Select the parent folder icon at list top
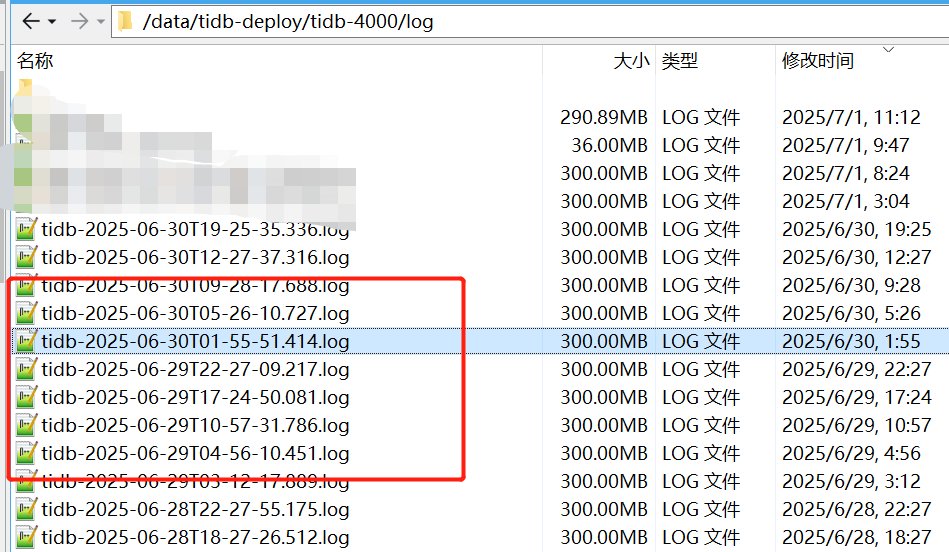The width and height of the screenshot is (949, 552). pyautogui.click(x=25, y=88)
